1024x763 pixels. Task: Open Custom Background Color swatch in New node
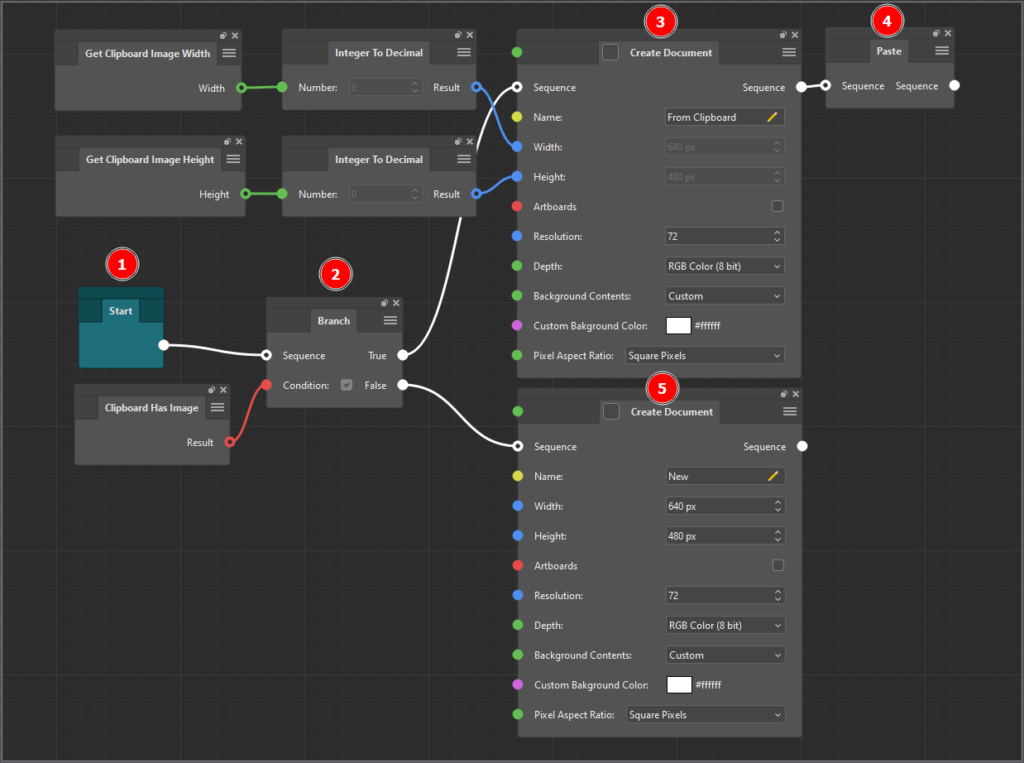click(679, 685)
